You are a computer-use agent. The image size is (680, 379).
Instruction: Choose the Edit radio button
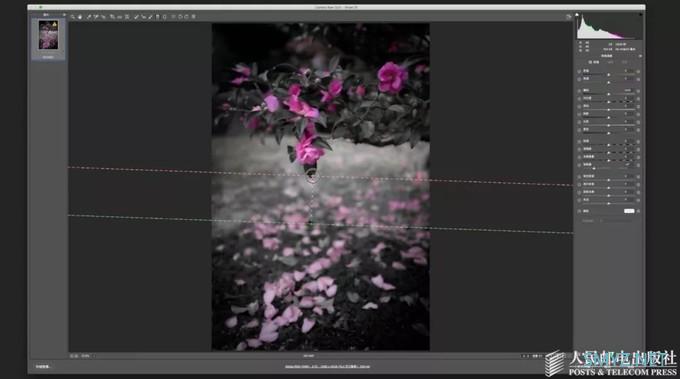point(610,62)
